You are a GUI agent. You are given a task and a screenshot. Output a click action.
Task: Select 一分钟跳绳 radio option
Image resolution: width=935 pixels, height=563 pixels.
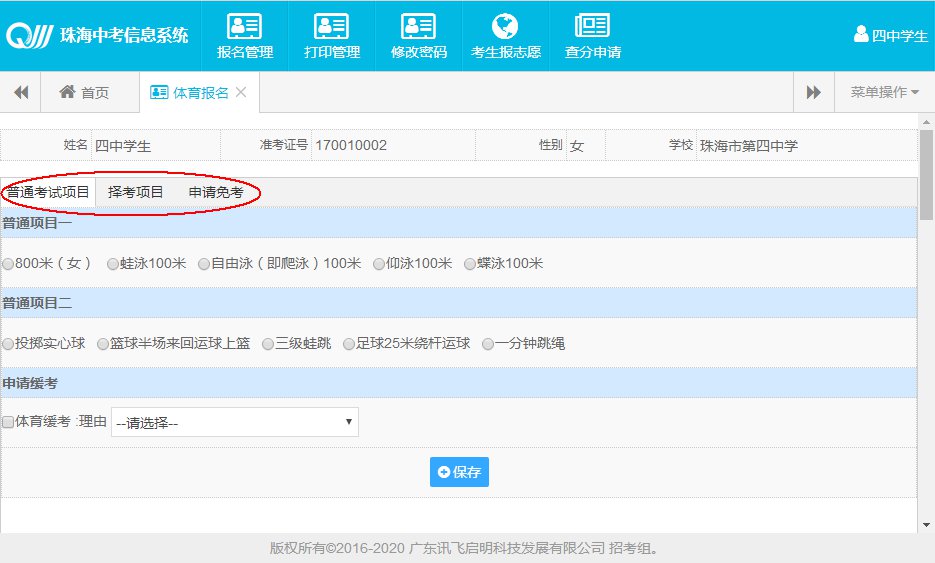(488, 344)
